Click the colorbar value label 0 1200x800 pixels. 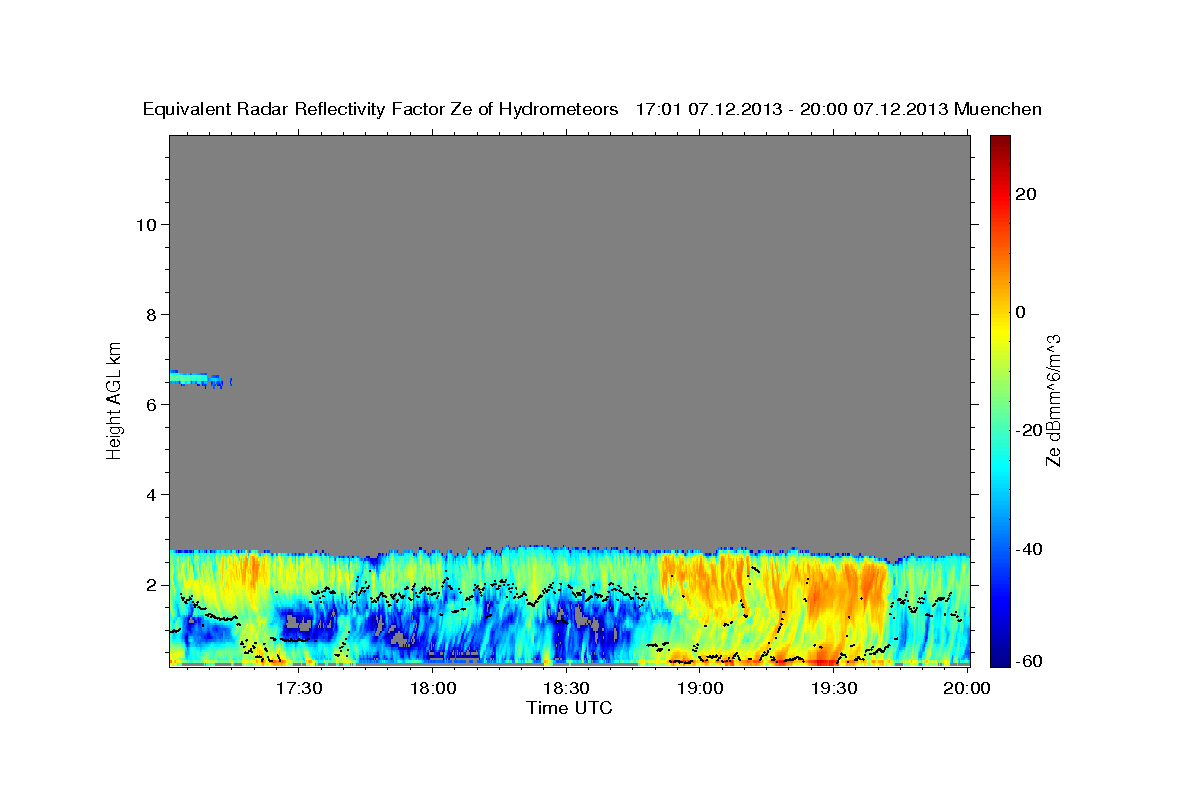pos(1021,312)
